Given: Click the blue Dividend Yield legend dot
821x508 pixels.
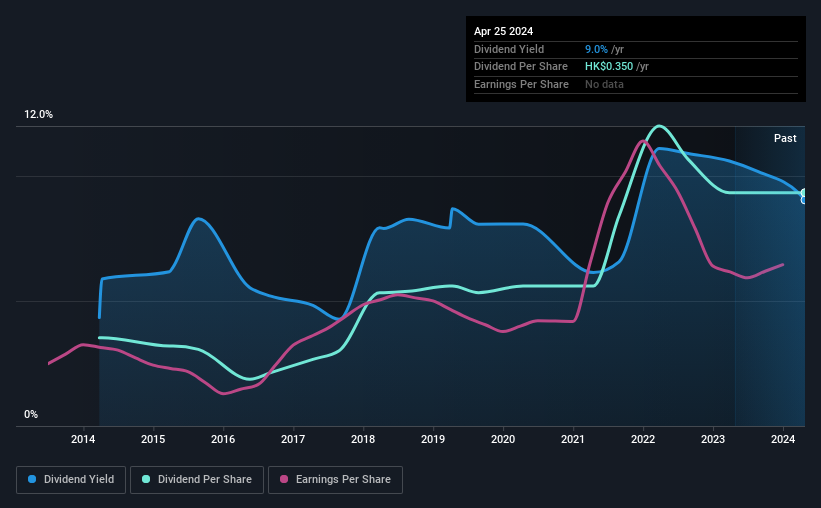Looking at the screenshot, I should [x=32, y=479].
